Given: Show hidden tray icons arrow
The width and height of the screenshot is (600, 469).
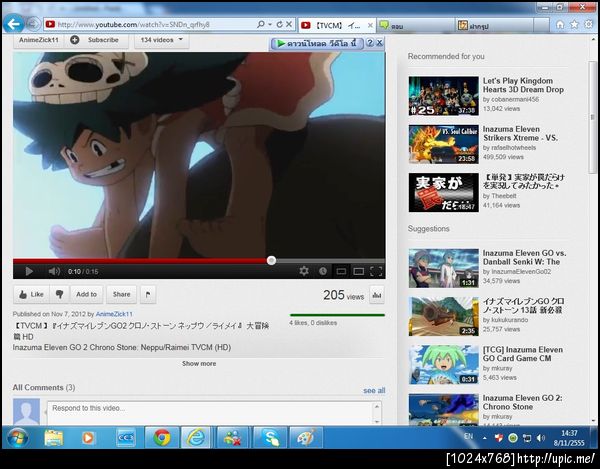Looking at the screenshot, I should click(485, 438).
